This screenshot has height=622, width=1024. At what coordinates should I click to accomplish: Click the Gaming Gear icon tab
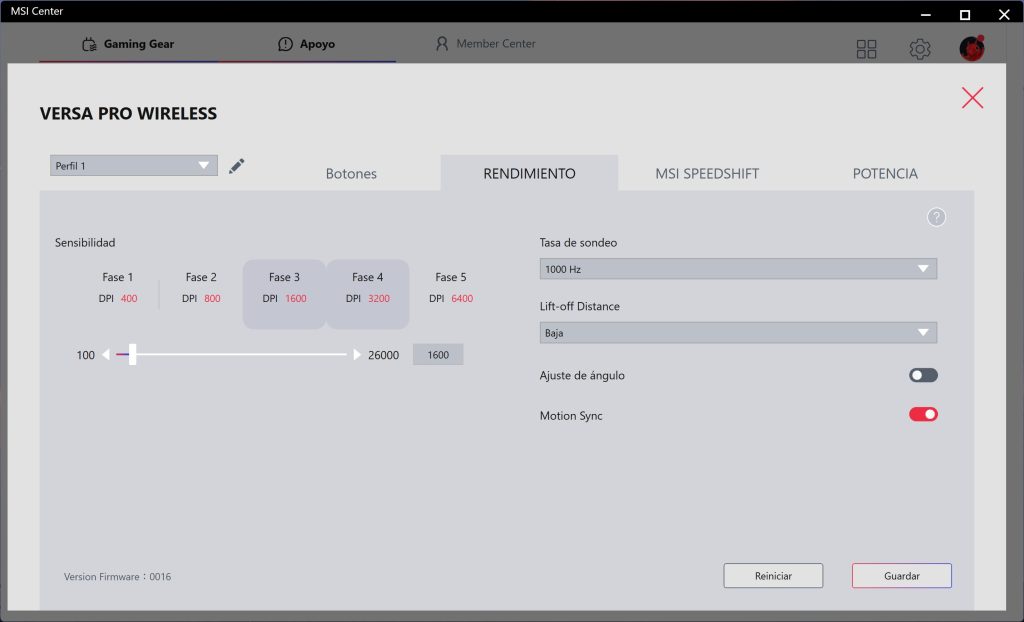coord(128,44)
